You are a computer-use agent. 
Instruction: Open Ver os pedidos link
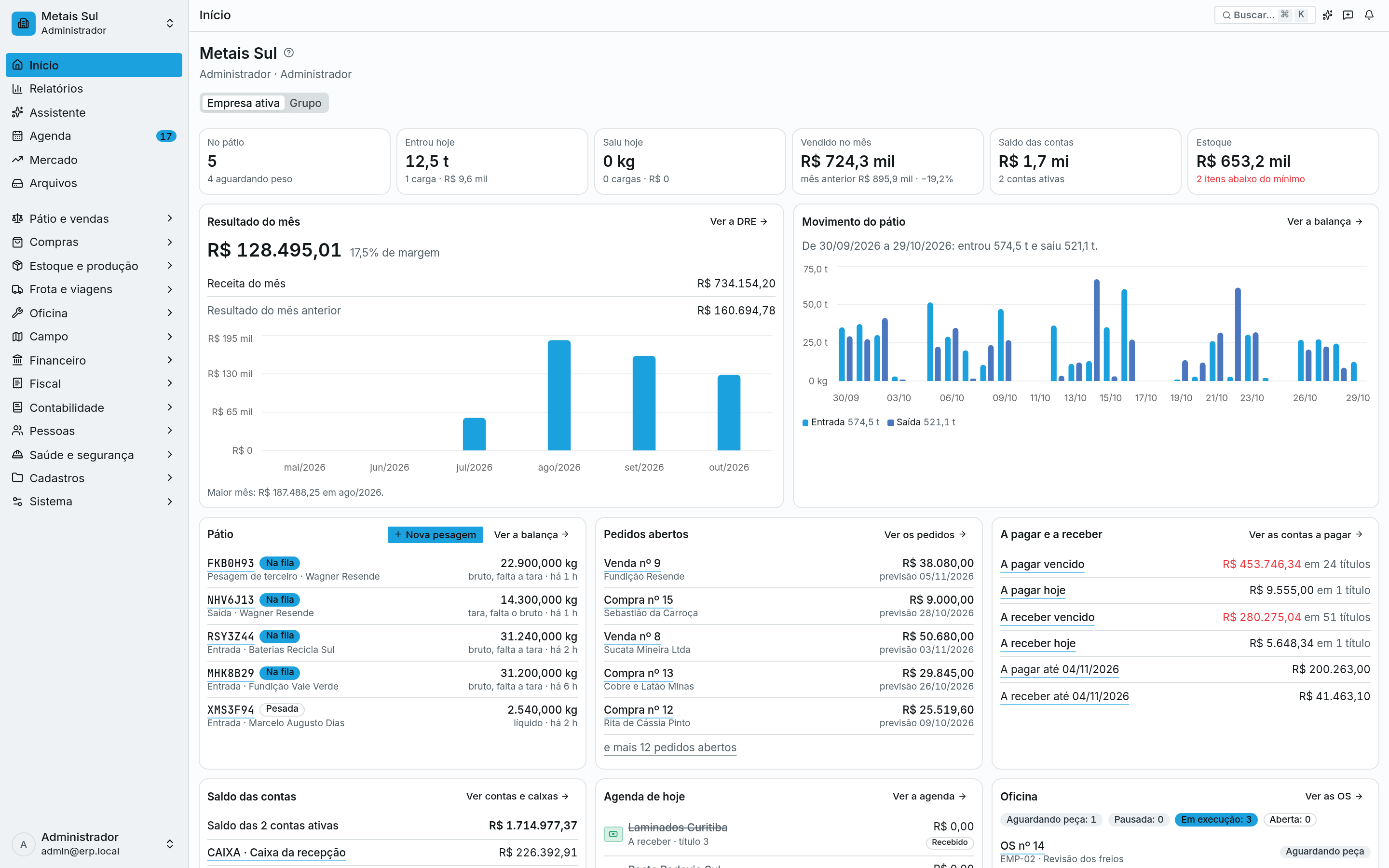pyautogui.click(x=925, y=534)
